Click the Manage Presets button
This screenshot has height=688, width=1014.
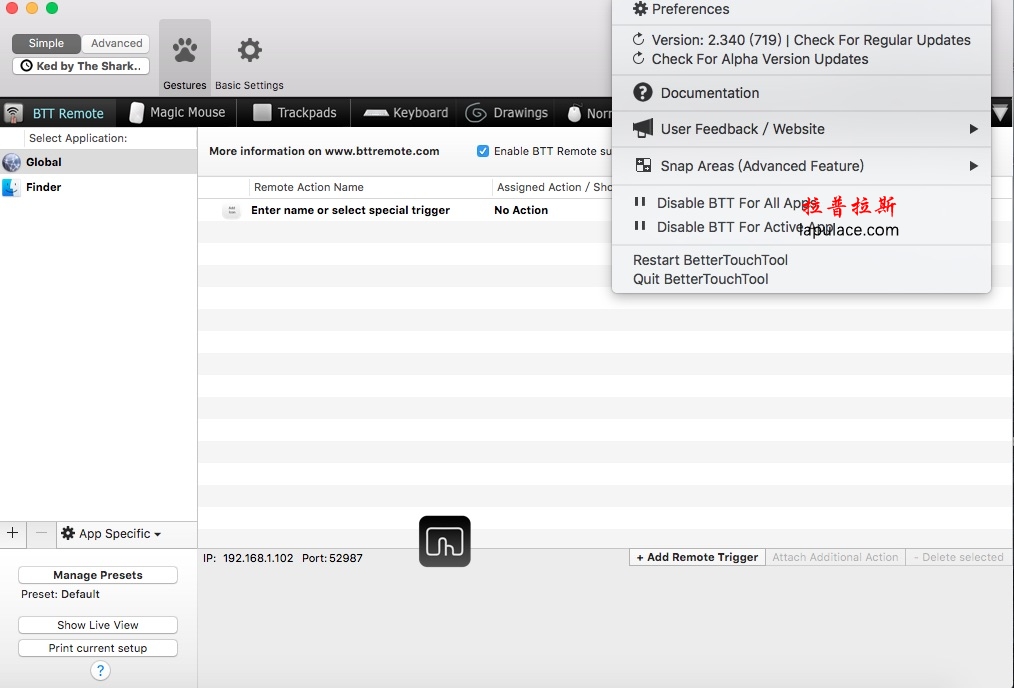coord(98,575)
